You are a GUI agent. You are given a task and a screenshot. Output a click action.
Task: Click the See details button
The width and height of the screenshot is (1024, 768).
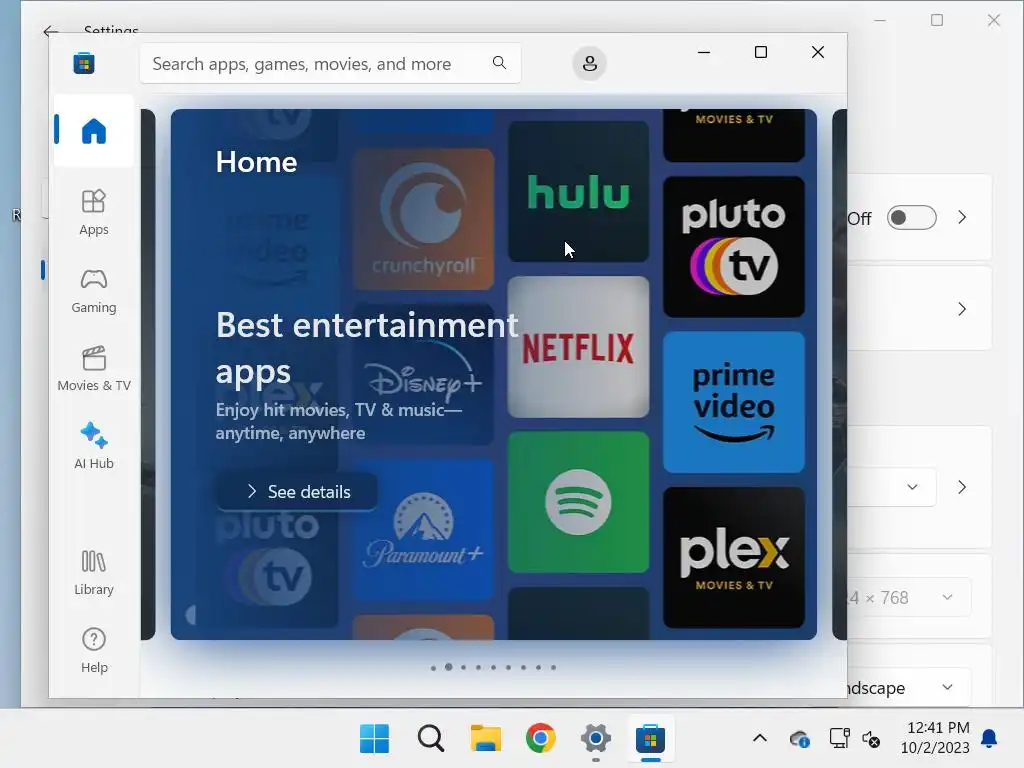click(x=297, y=492)
